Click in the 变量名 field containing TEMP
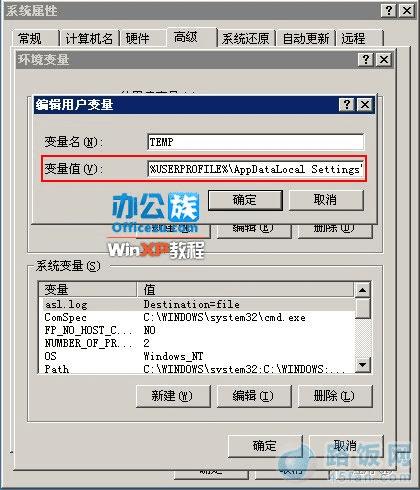420x490 pixels. click(x=255, y=142)
